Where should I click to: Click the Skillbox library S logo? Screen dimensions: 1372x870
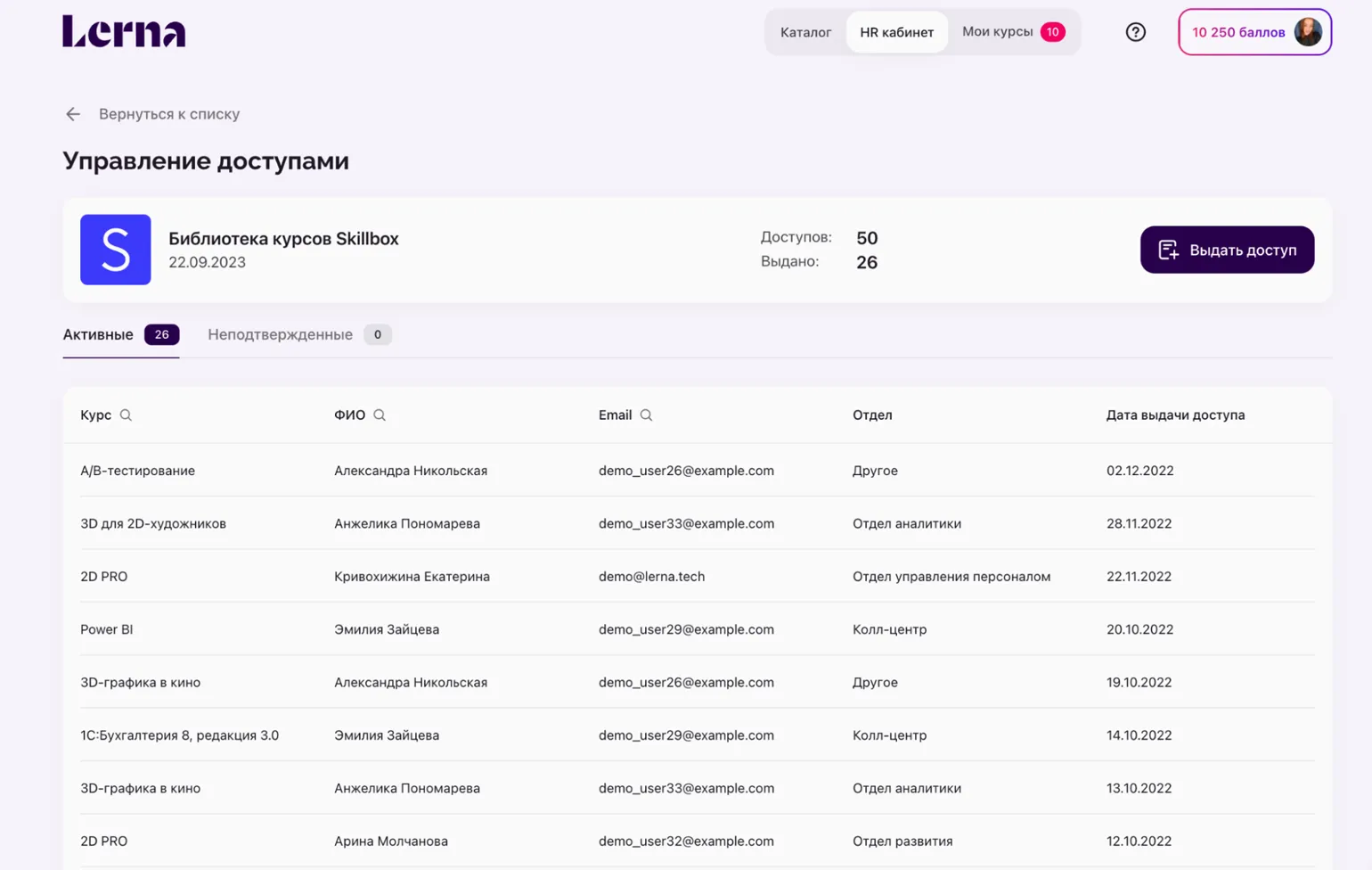(x=116, y=250)
